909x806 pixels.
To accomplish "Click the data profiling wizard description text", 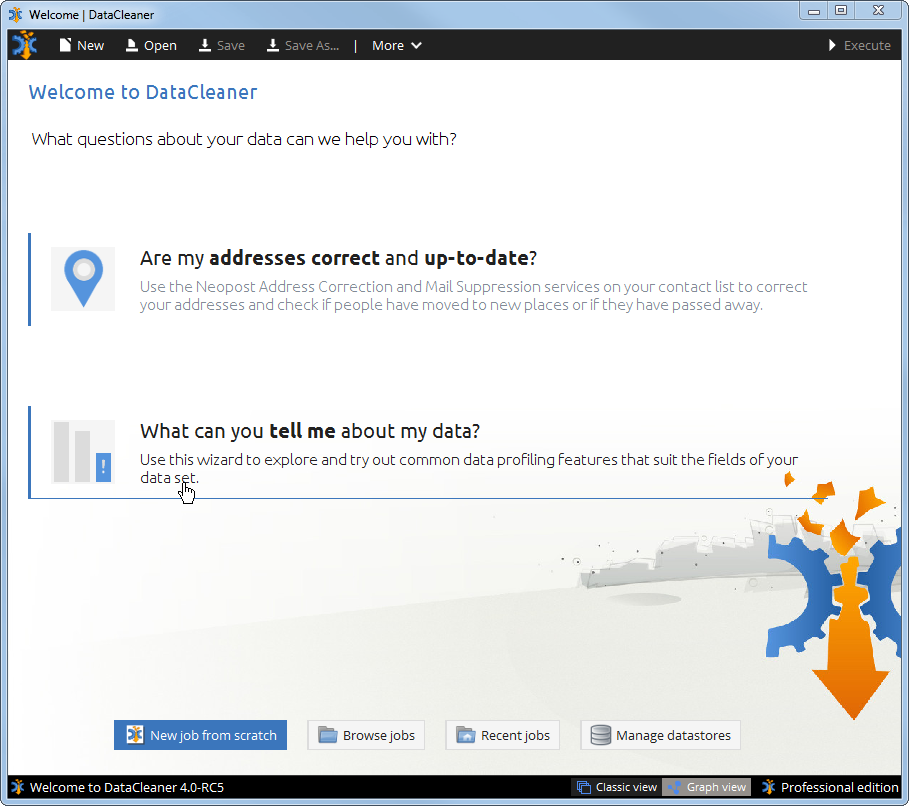I will point(468,469).
